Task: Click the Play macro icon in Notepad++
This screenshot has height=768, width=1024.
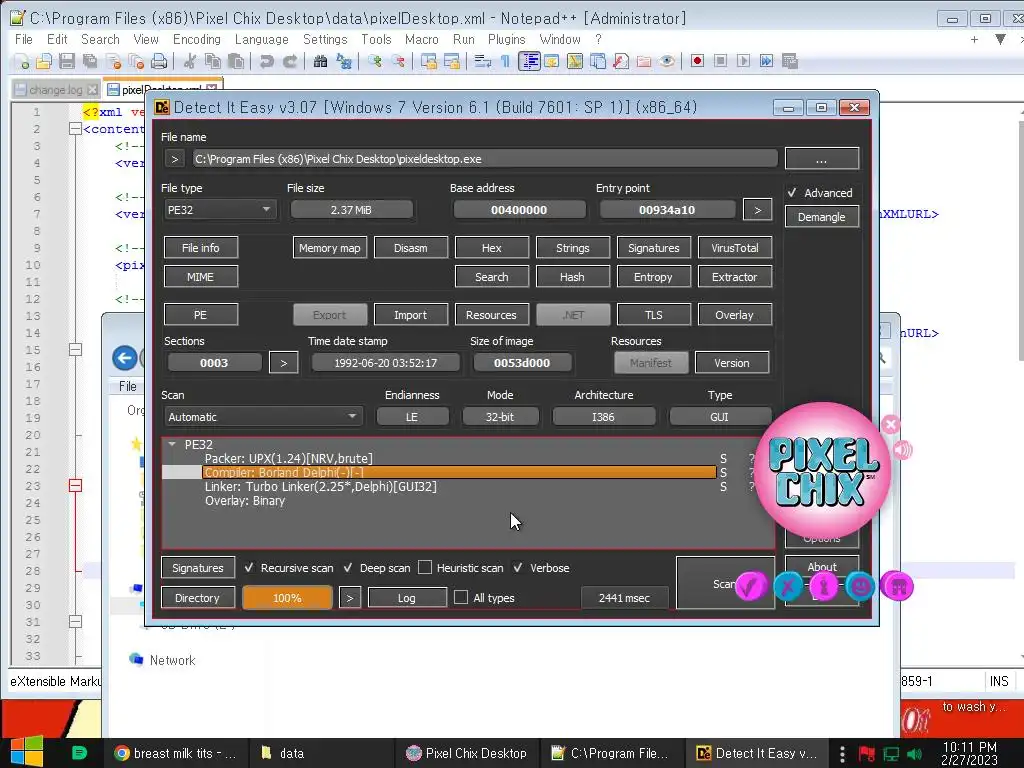Action: point(743,61)
